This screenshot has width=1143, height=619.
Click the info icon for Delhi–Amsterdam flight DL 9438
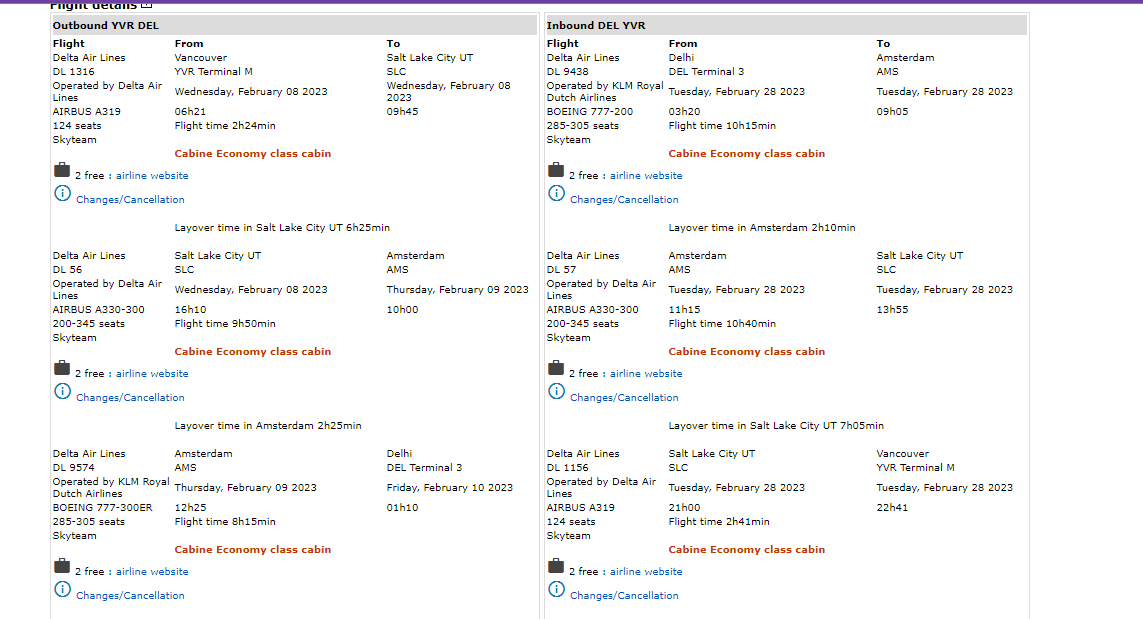pos(556,194)
